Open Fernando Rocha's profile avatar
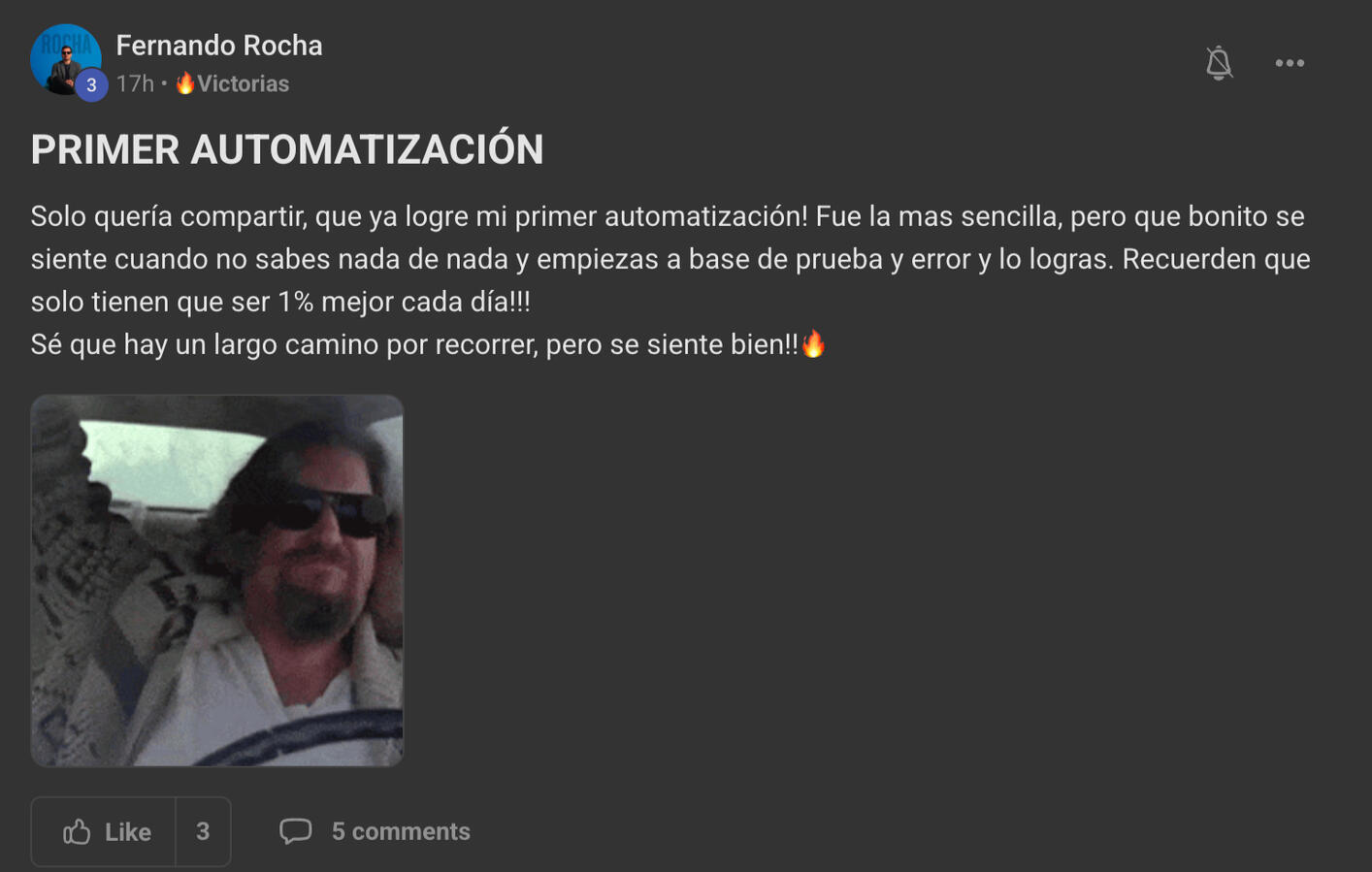Viewport: 1372px width, 872px height. coord(65,59)
